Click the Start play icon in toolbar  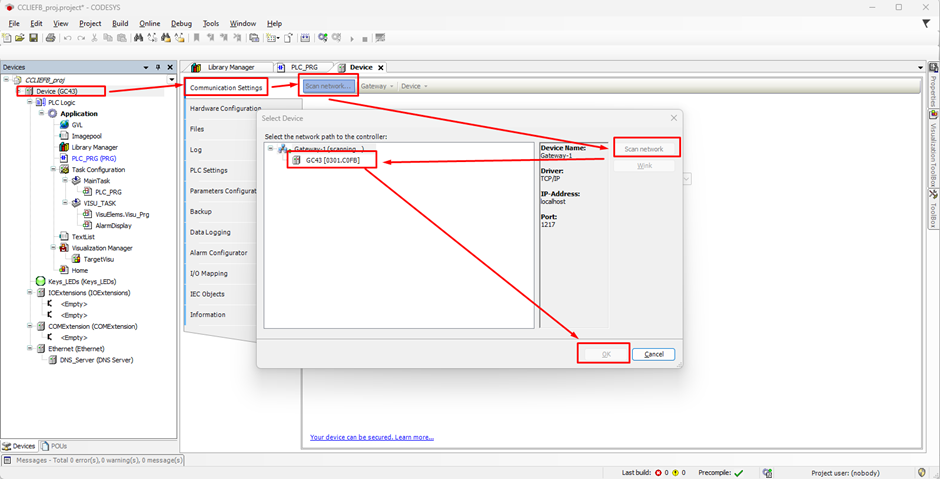point(352,39)
